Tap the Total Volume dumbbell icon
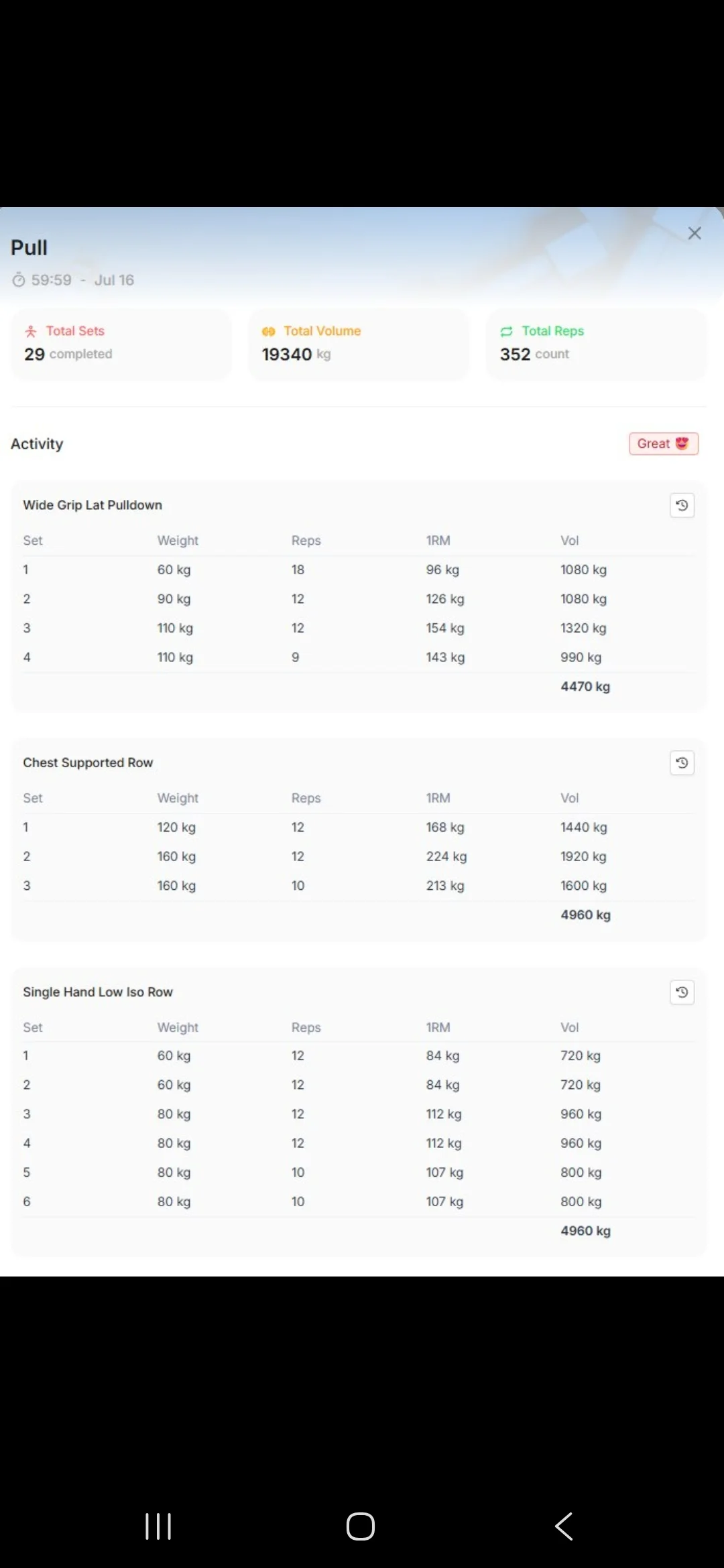Image resolution: width=724 pixels, height=1568 pixels. 269,331
